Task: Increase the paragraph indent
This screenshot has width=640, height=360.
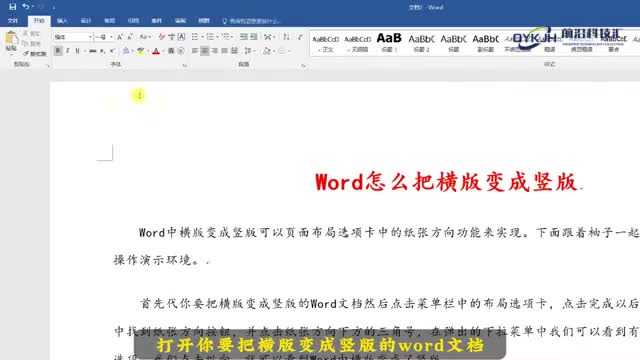Action: pos(253,37)
